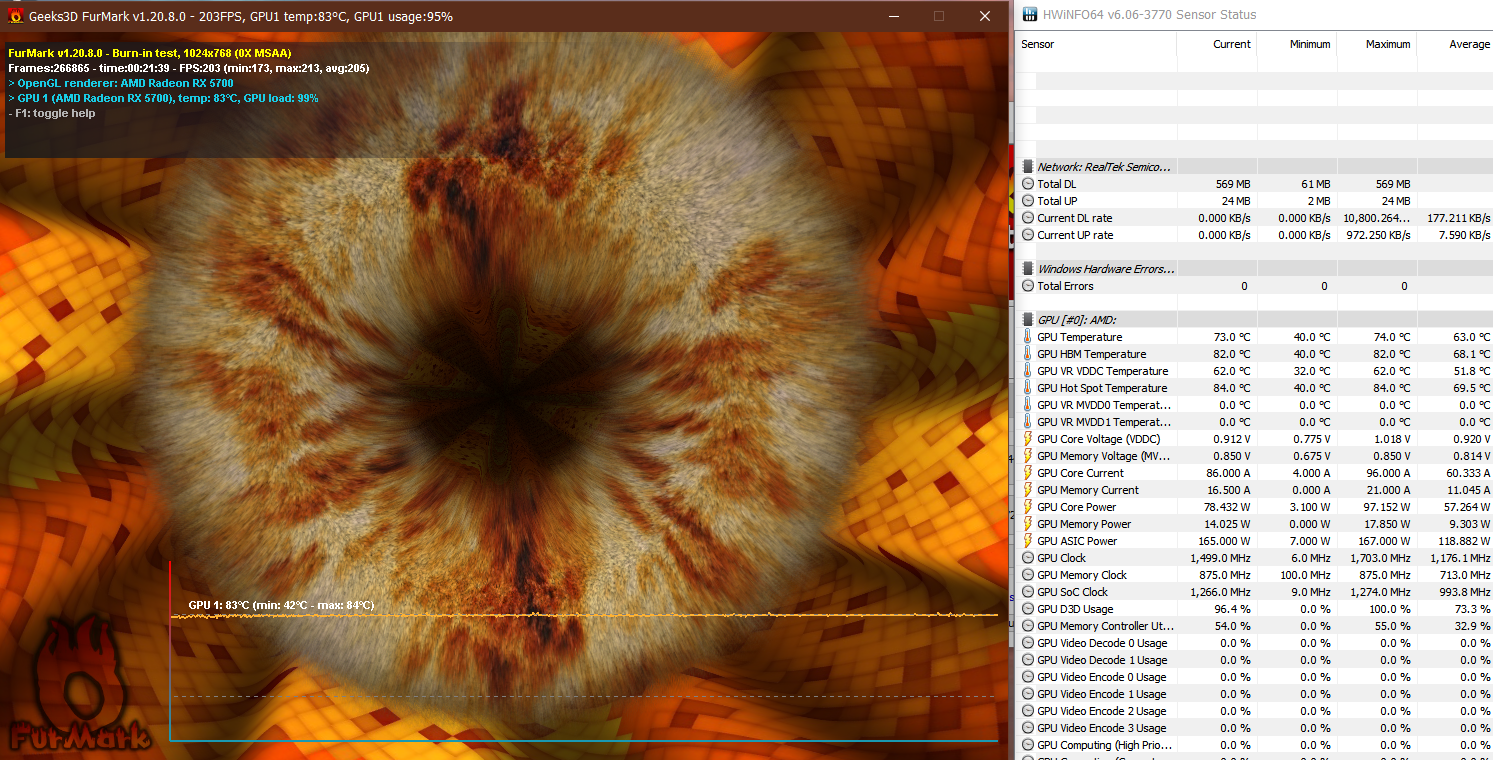Select the 'Windows Hardware Errors...' group row
The image size is (1493, 760).
click(x=1255, y=269)
